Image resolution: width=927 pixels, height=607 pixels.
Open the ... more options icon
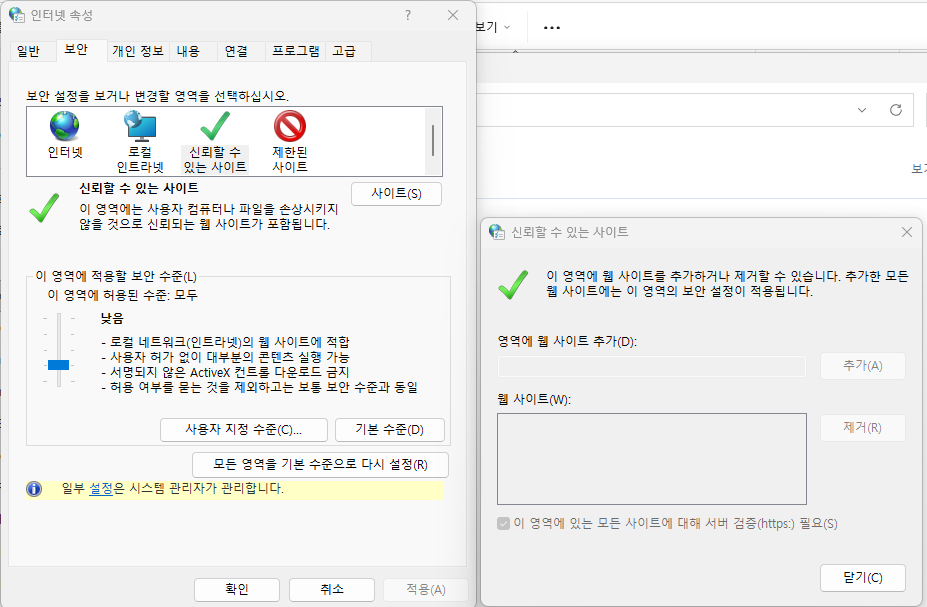(x=551, y=27)
